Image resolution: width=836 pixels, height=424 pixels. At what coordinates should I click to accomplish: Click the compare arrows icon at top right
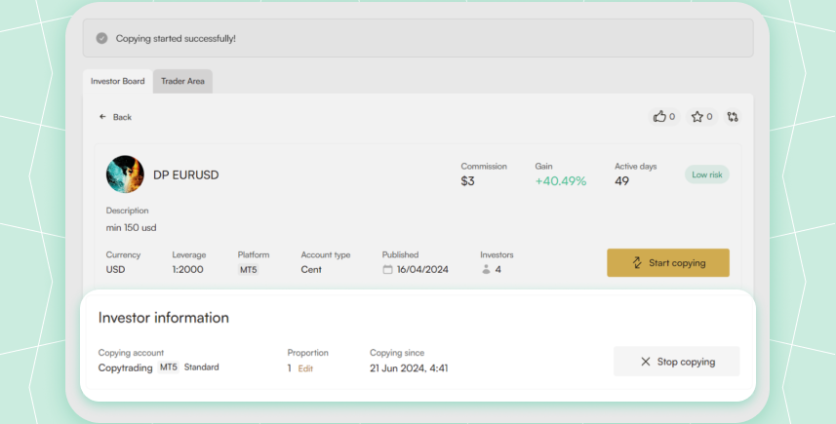pos(733,117)
